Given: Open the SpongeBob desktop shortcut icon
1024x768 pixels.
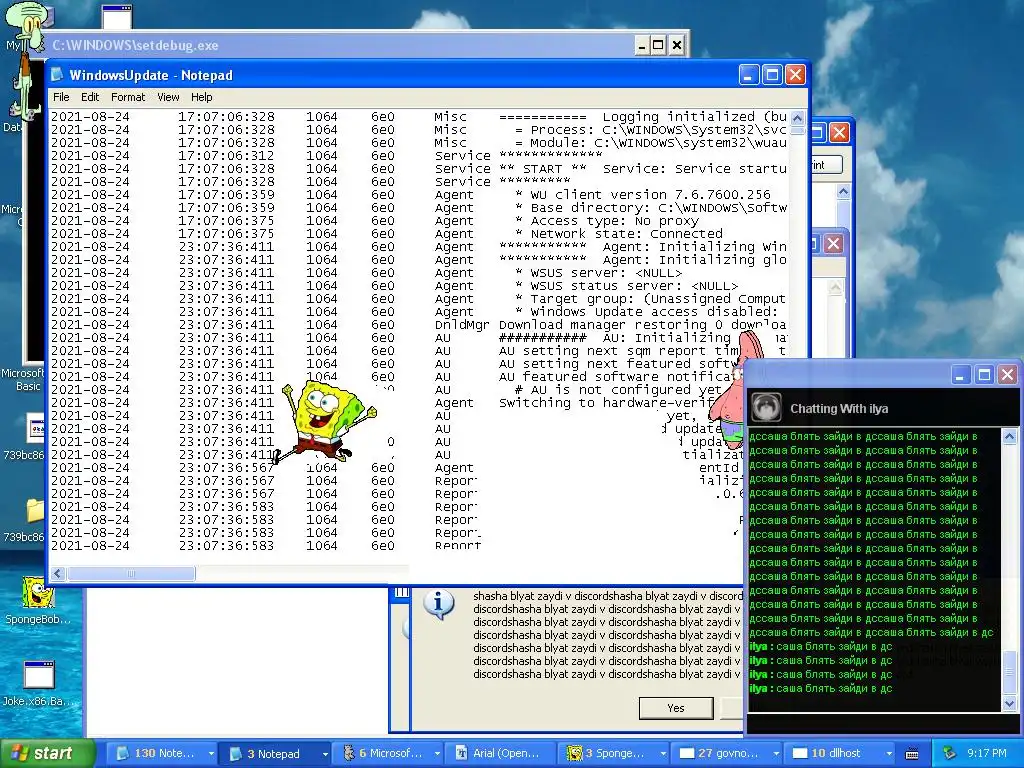Looking at the screenshot, I should [39, 592].
